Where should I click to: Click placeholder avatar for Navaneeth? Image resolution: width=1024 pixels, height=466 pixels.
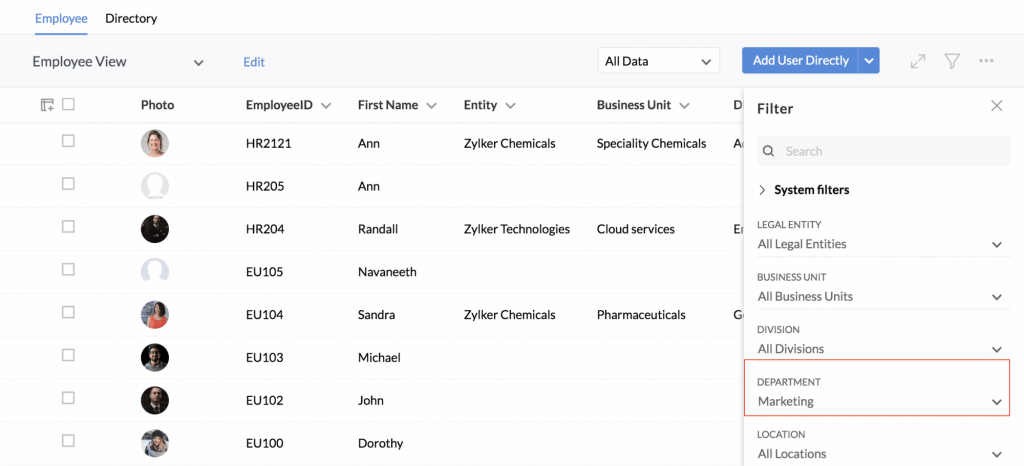tap(155, 272)
